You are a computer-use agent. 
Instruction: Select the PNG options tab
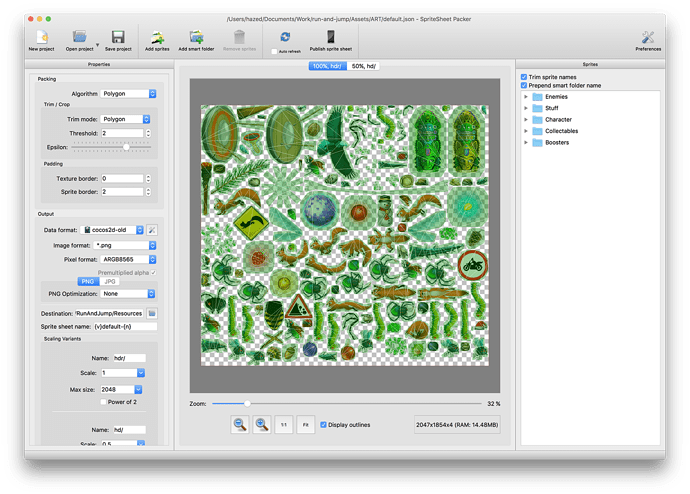[x=88, y=282]
